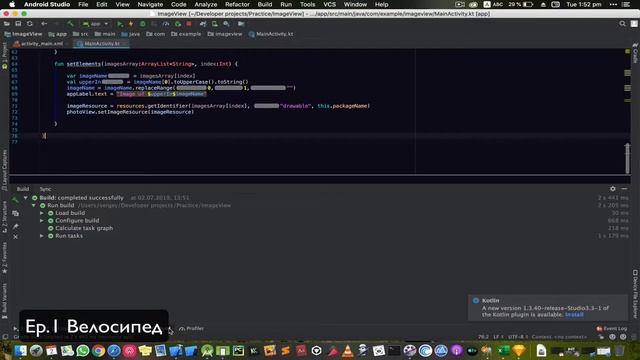Open the Navigate menu
The image size is (640, 360).
pyautogui.click(x=150, y=4)
